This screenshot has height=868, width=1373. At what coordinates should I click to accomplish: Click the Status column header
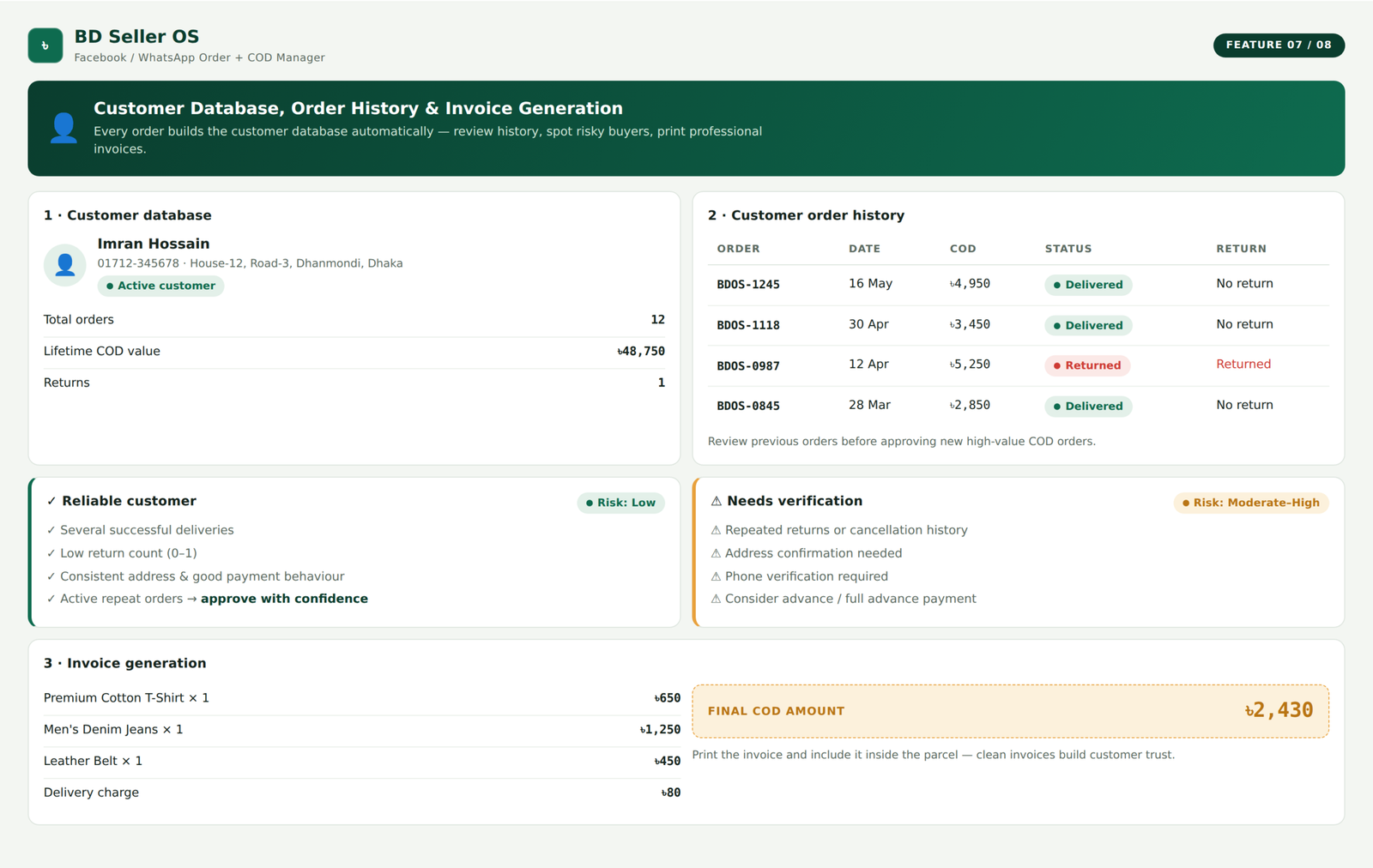point(1068,249)
